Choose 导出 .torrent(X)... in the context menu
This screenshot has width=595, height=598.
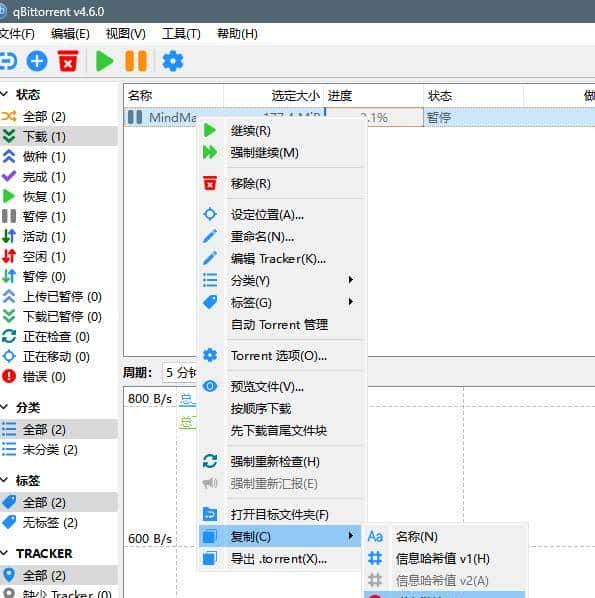click(x=281, y=559)
